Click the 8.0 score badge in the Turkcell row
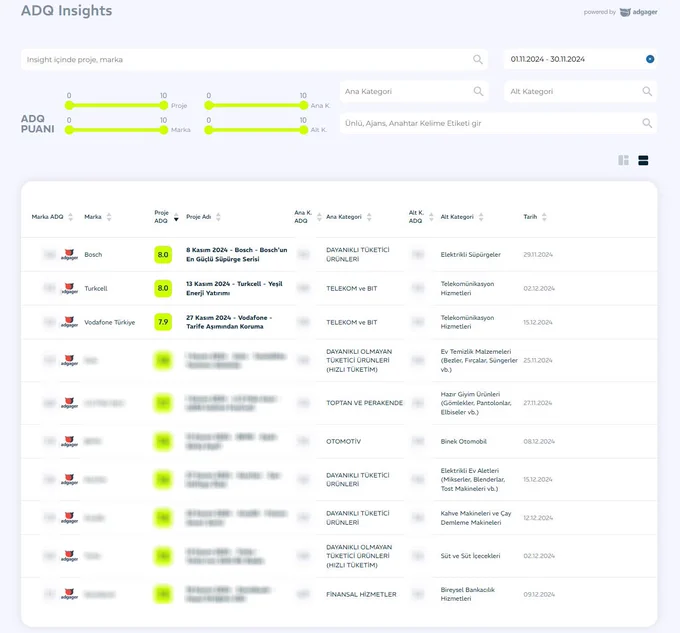 163,288
